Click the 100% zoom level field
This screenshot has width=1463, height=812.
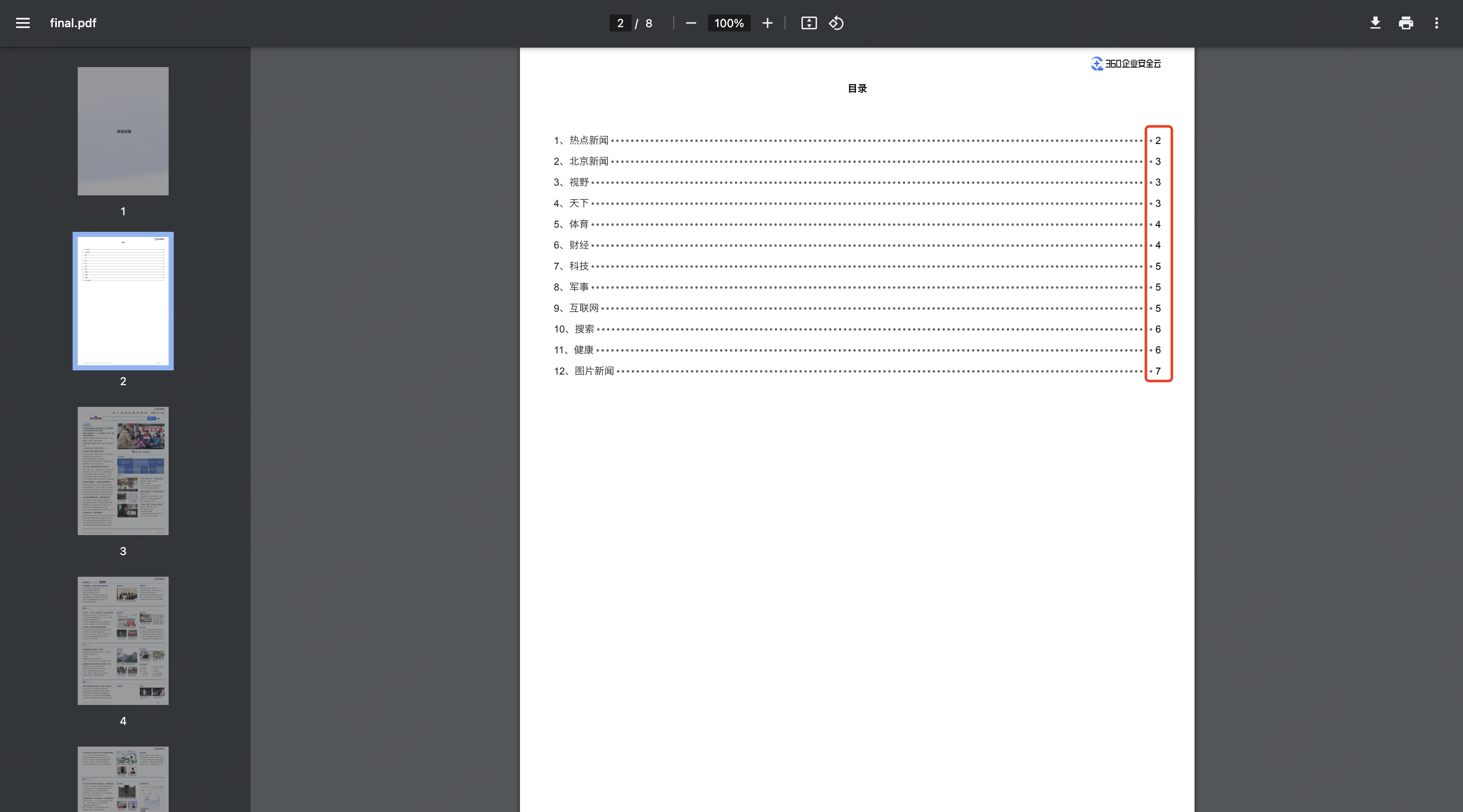coord(729,23)
